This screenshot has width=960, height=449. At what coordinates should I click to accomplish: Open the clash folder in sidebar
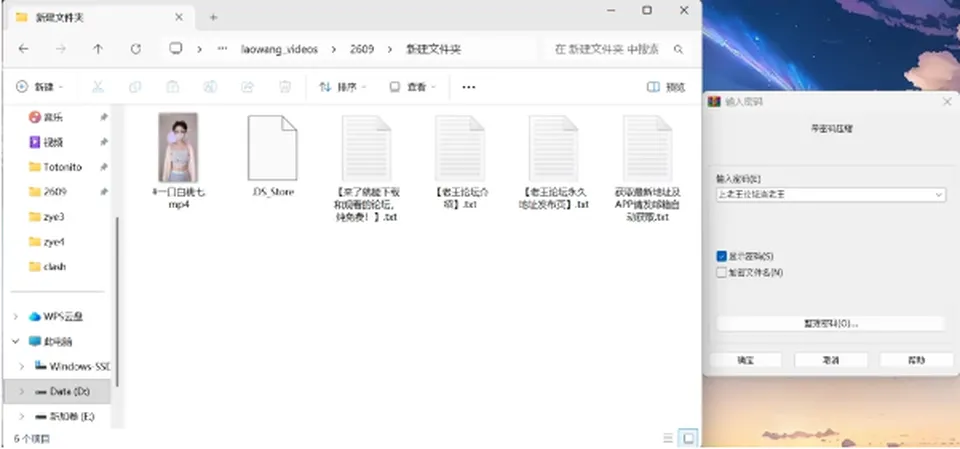47,266
